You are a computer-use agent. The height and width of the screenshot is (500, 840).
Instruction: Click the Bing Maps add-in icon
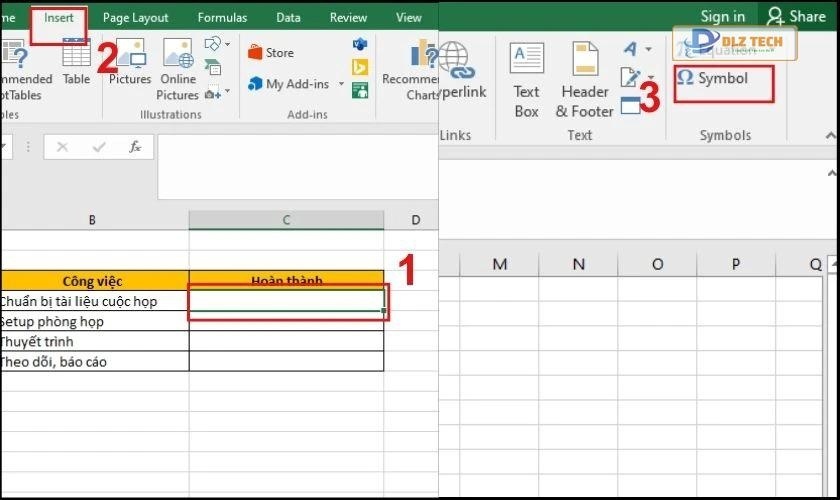[360, 67]
